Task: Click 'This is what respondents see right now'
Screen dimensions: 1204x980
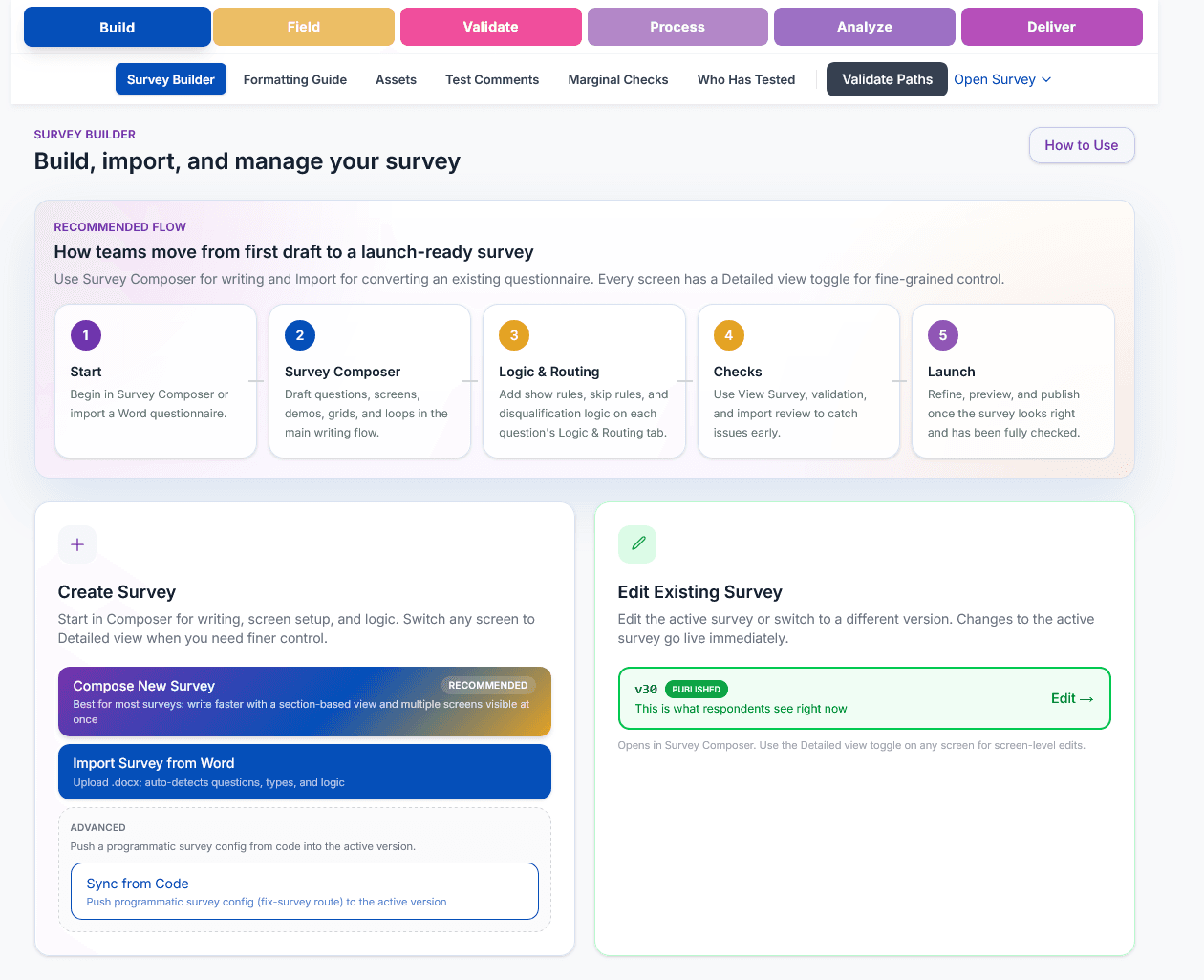Action: [x=742, y=709]
